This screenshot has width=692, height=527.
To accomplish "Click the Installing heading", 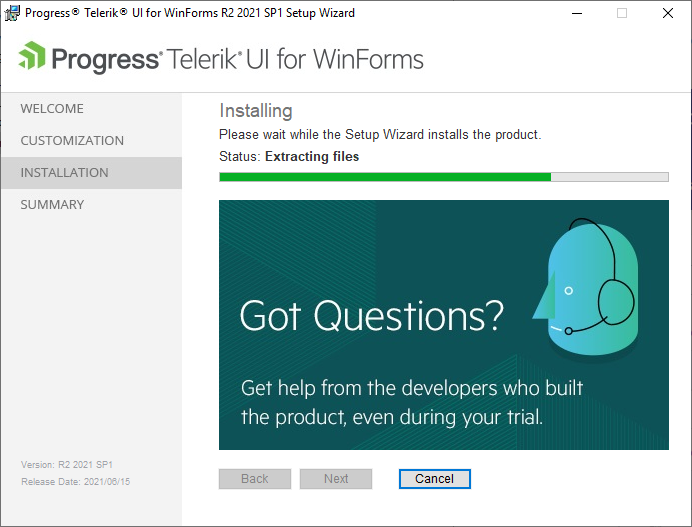I will tap(256, 111).
